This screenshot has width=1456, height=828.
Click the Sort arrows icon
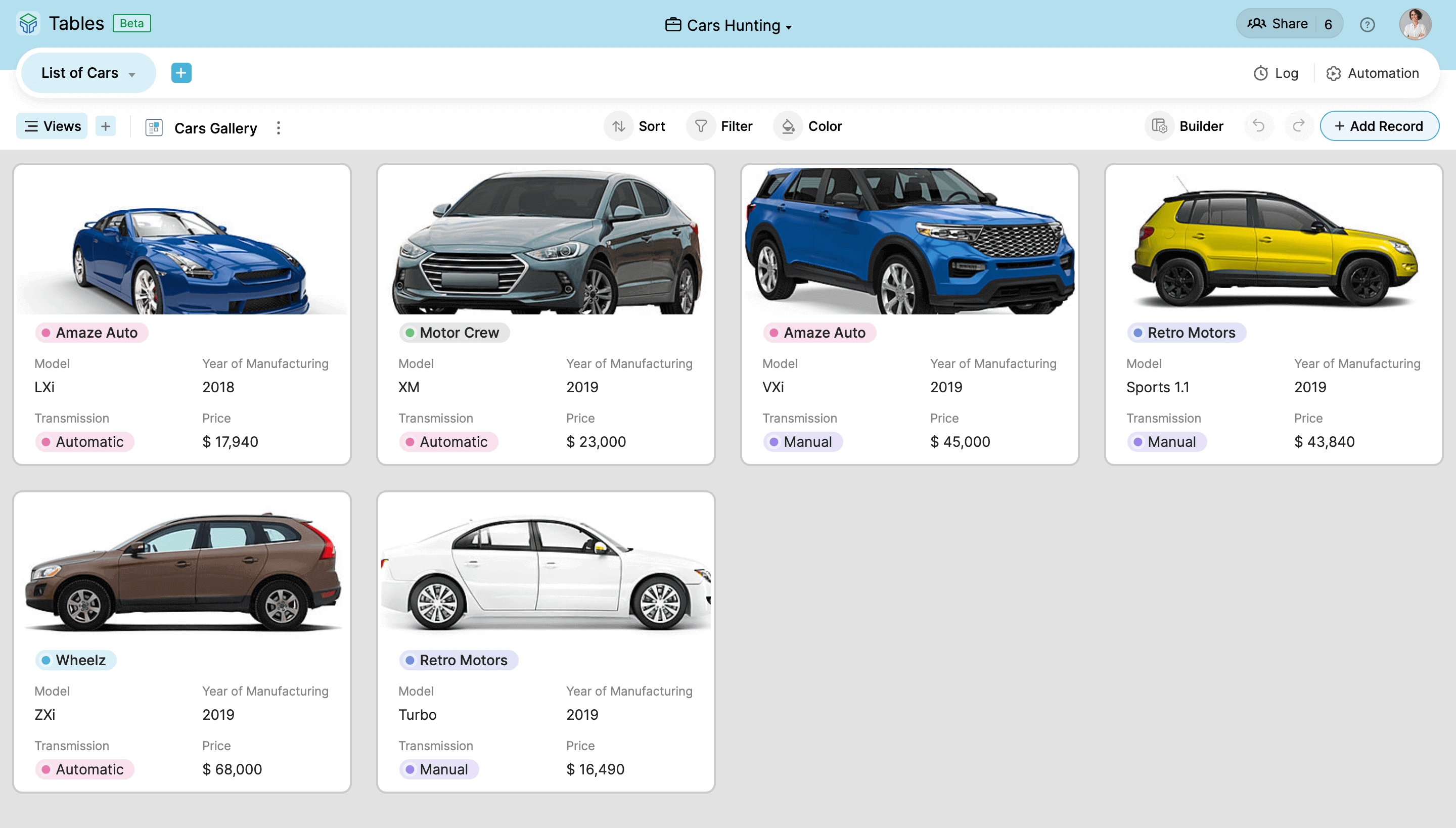pyautogui.click(x=619, y=126)
